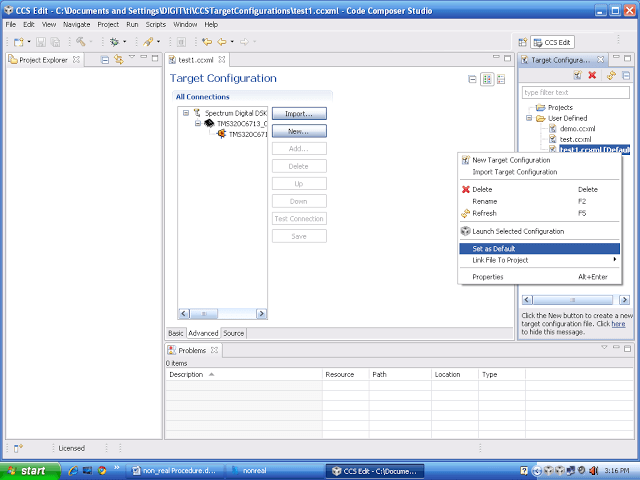Open the wand tools dropdown arrow

coord(158,42)
